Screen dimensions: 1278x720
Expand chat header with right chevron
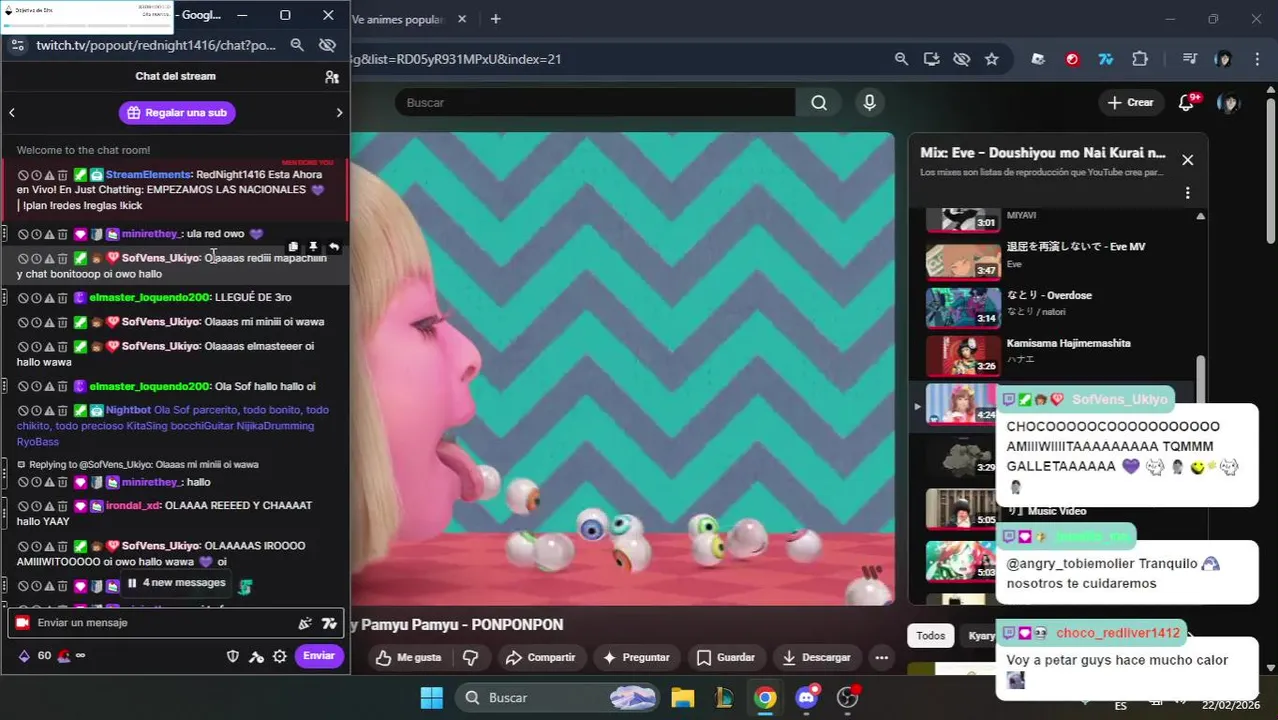(339, 113)
